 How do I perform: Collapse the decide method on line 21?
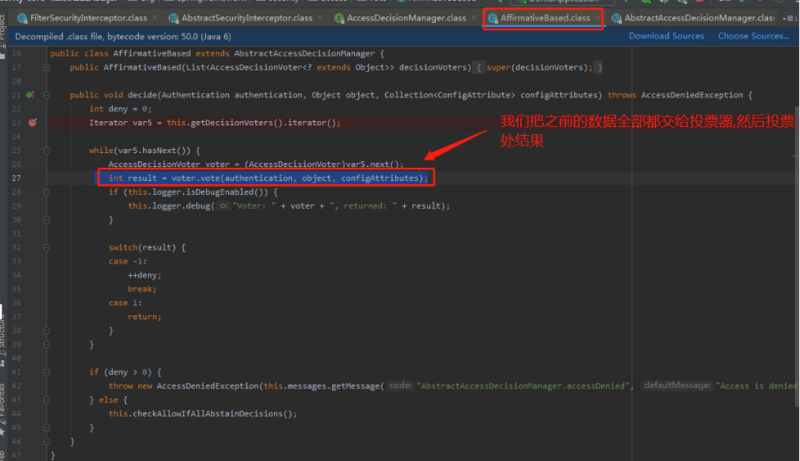(46, 95)
